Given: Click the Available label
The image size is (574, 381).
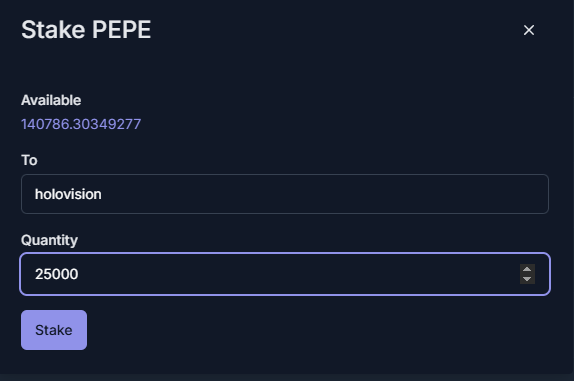Looking at the screenshot, I should 51,100.
